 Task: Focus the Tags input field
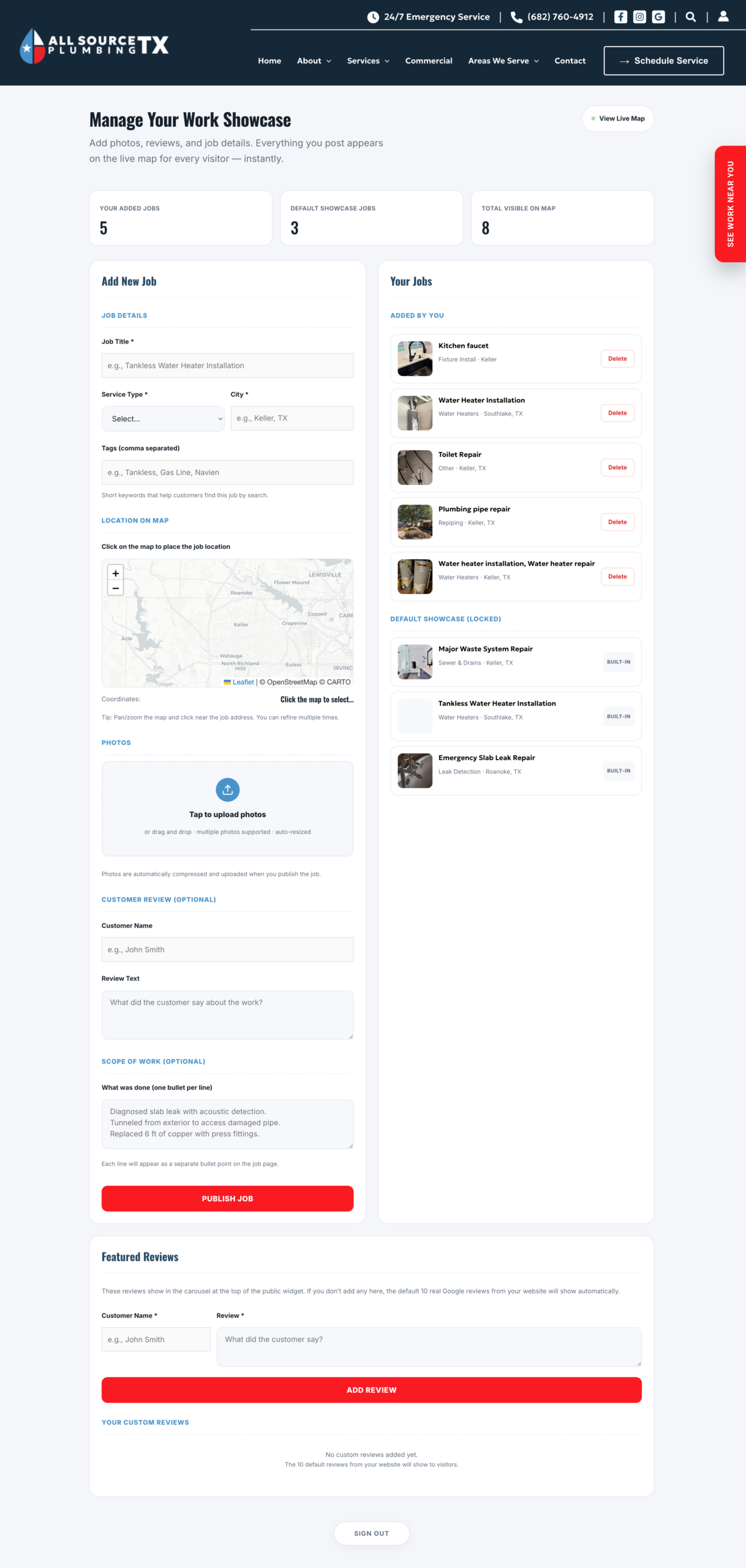tap(227, 472)
